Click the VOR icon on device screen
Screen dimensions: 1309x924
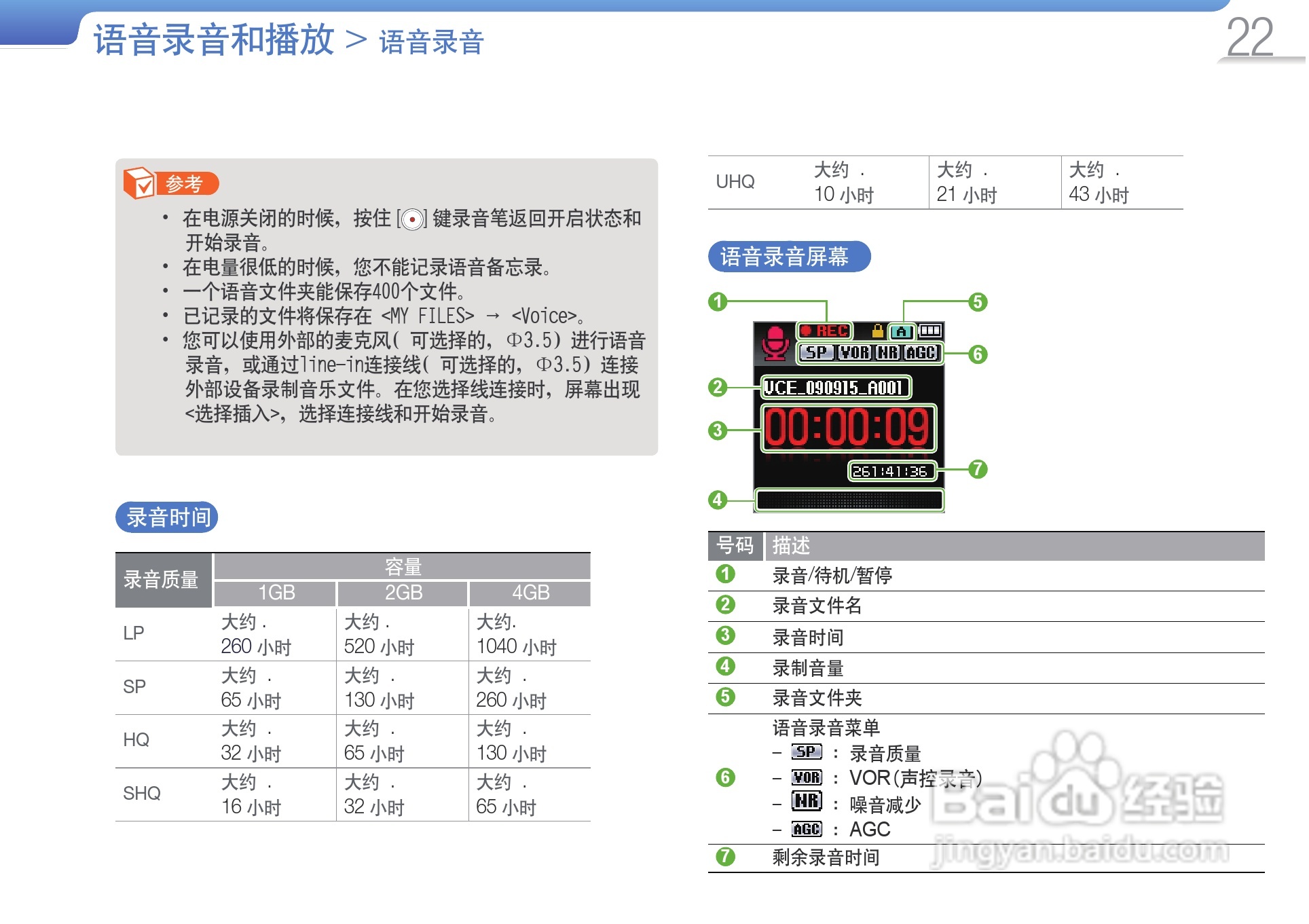854,353
